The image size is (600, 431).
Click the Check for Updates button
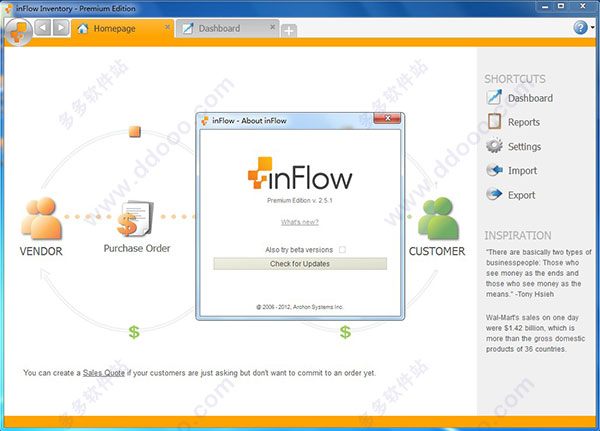point(300,264)
